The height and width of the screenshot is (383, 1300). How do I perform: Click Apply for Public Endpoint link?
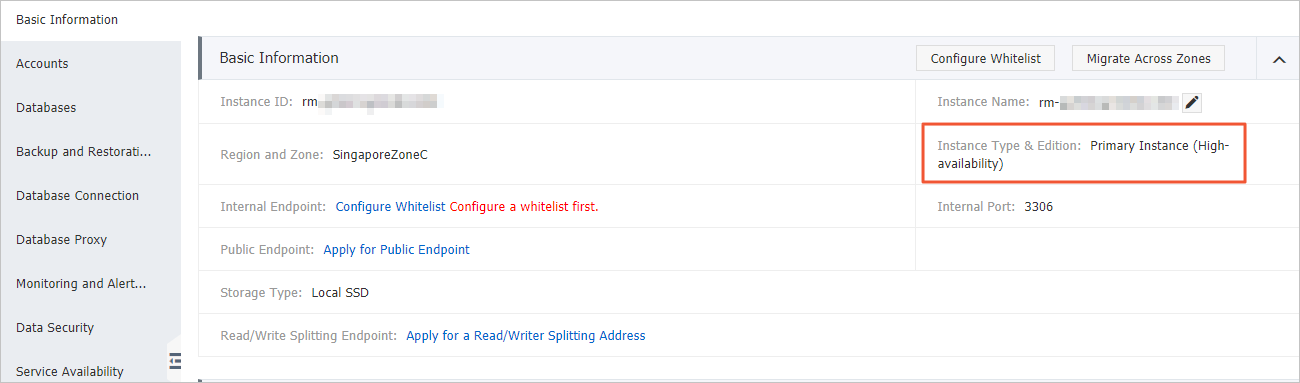396,250
